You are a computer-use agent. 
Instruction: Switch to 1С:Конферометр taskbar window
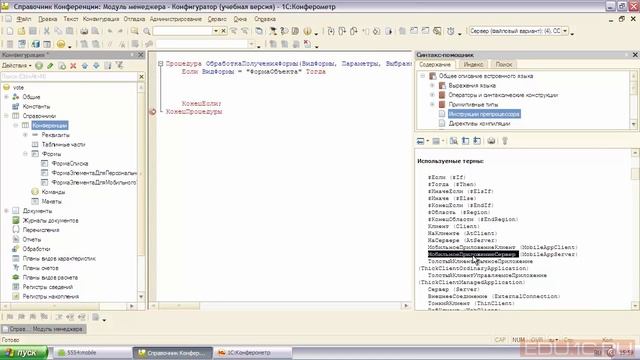tap(253, 353)
